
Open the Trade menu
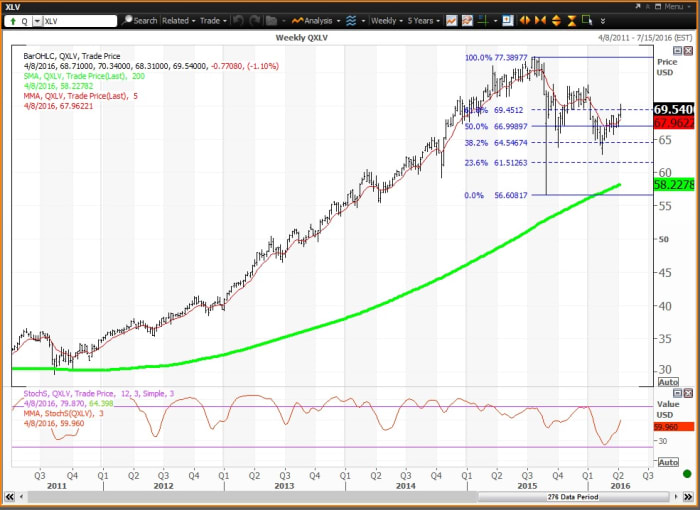212,20
